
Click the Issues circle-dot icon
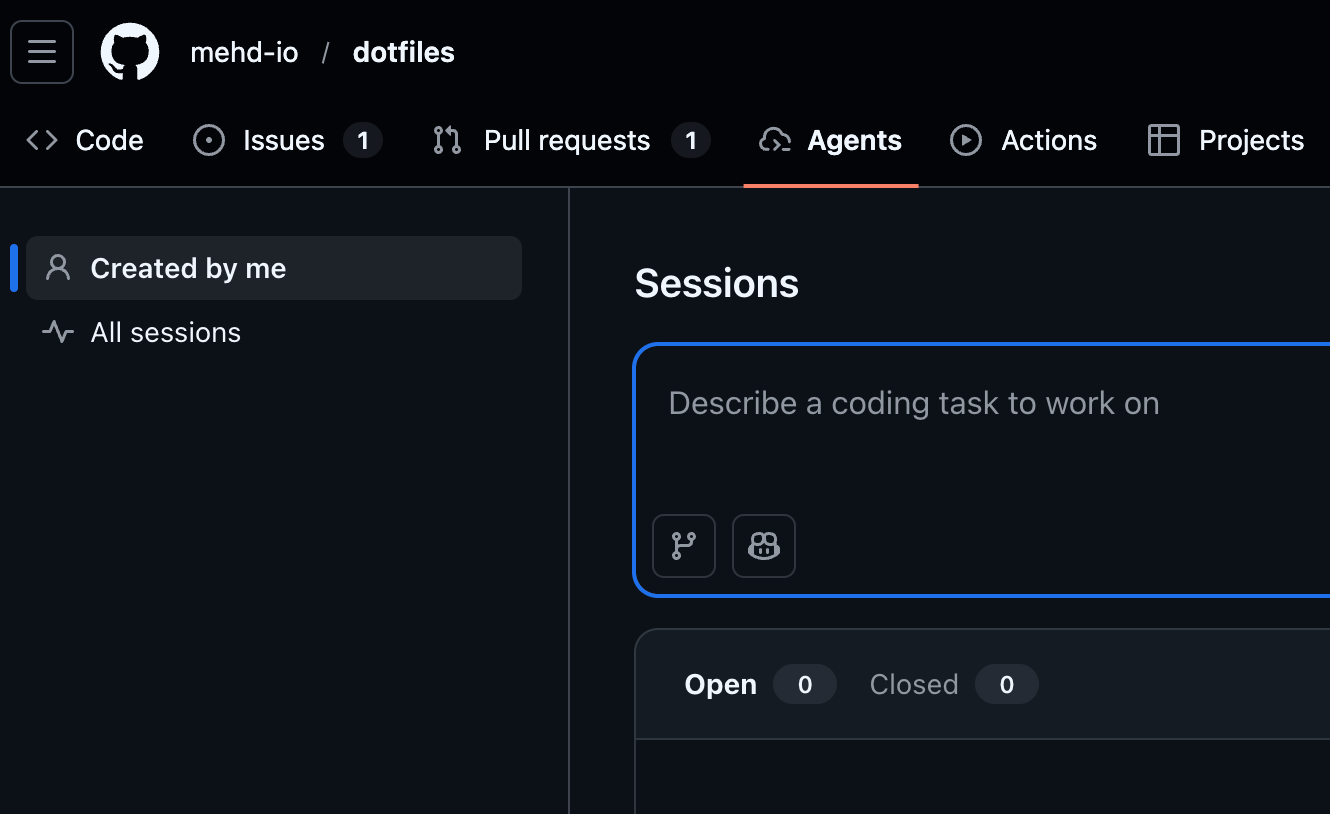click(x=209, y=141)
